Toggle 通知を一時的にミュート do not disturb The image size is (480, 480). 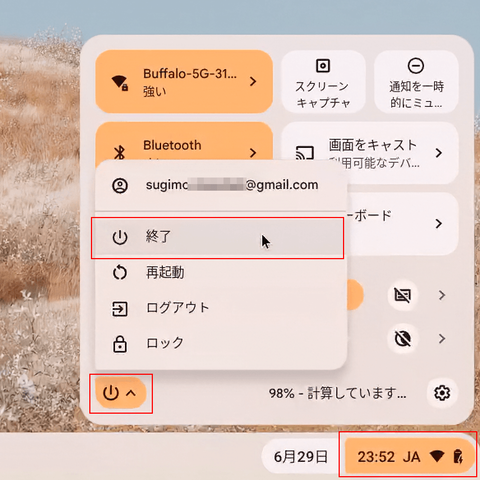(416, 82)
